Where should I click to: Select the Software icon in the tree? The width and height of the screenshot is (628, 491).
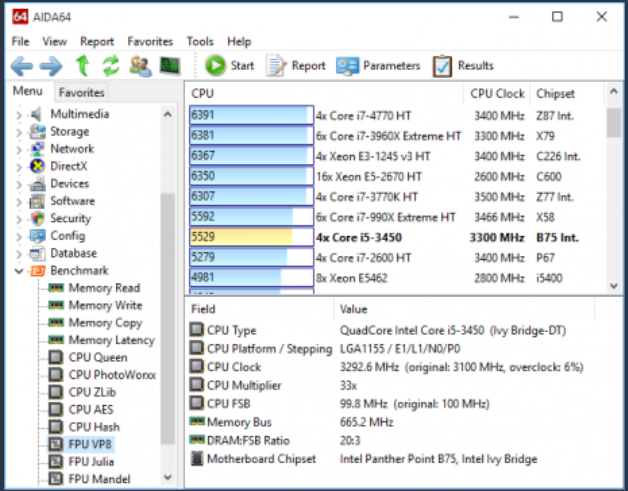pyautogui.click(x=37, y=201)
